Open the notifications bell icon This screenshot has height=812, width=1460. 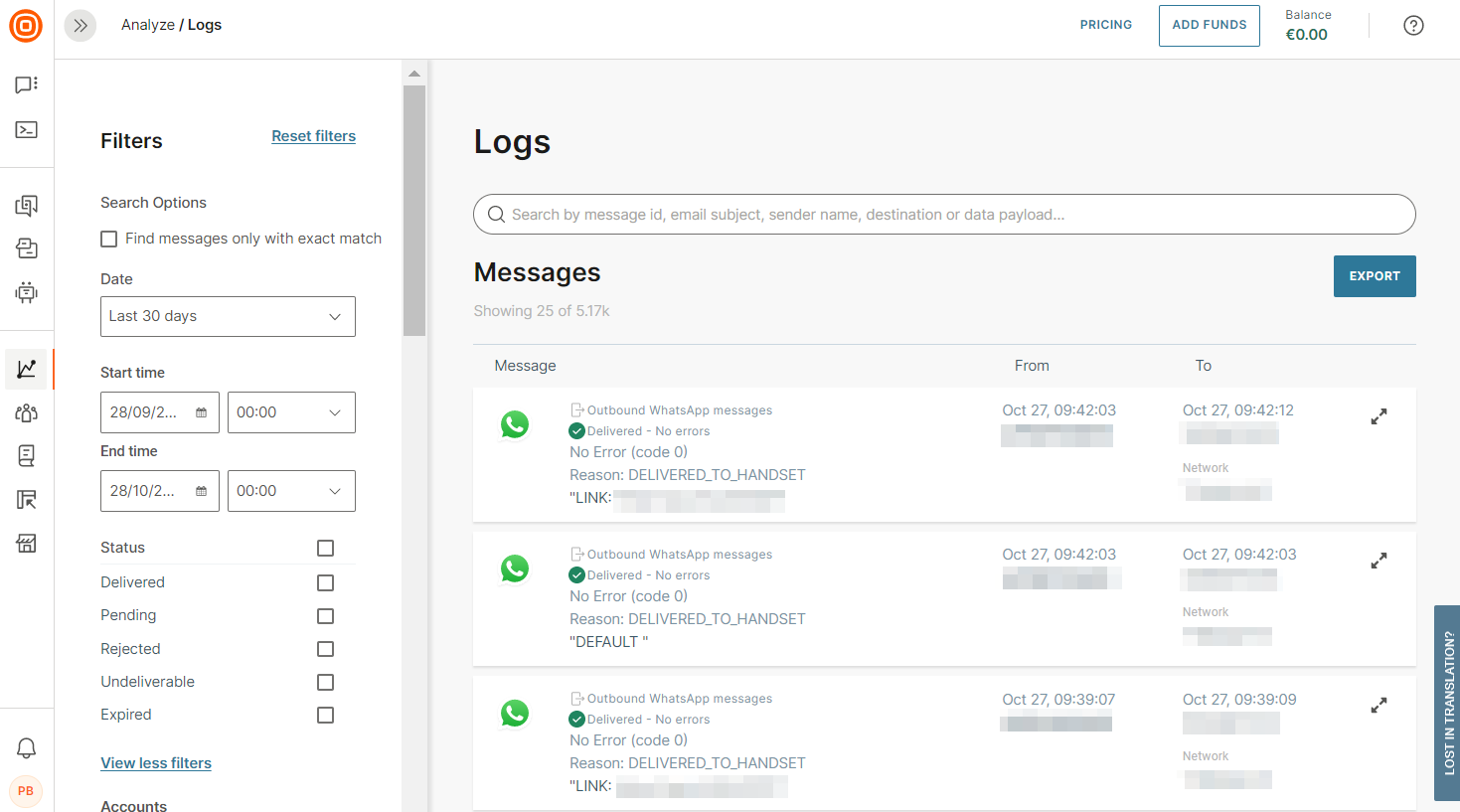(27, 747)
